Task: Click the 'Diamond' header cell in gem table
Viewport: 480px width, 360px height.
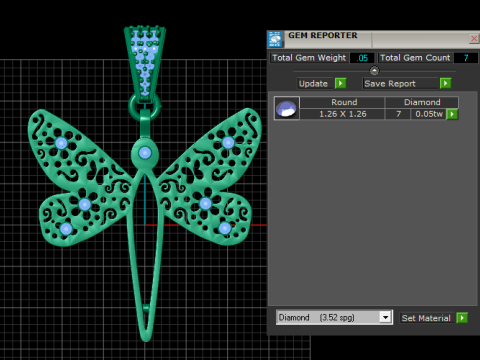Action: click(422, 102)
